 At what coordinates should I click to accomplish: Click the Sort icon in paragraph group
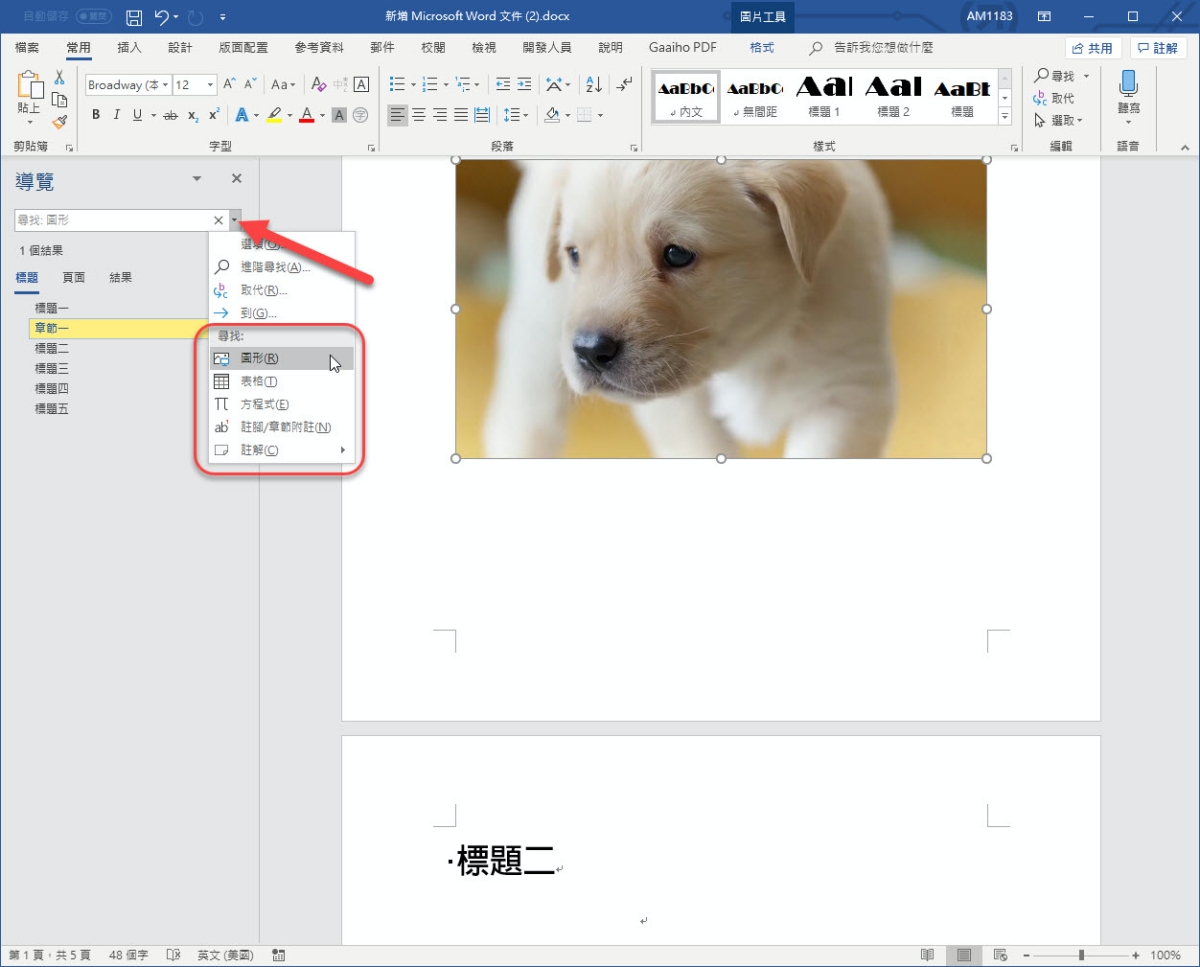pos(593,85)
